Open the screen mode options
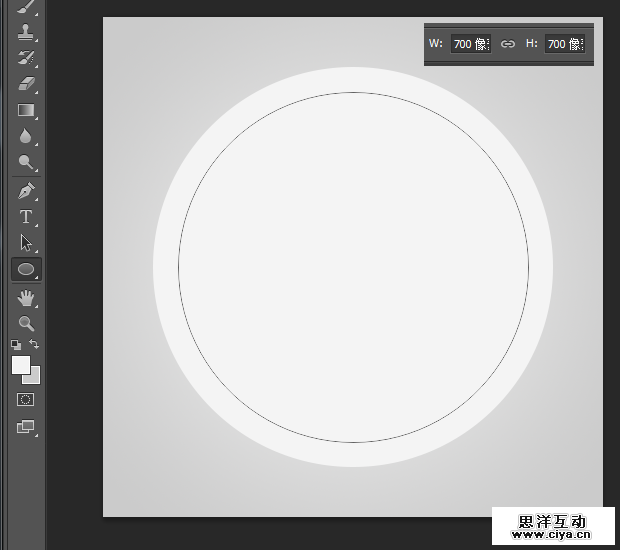Image resolution: width=620 pixels, height=550 pixels. point(26,427)
